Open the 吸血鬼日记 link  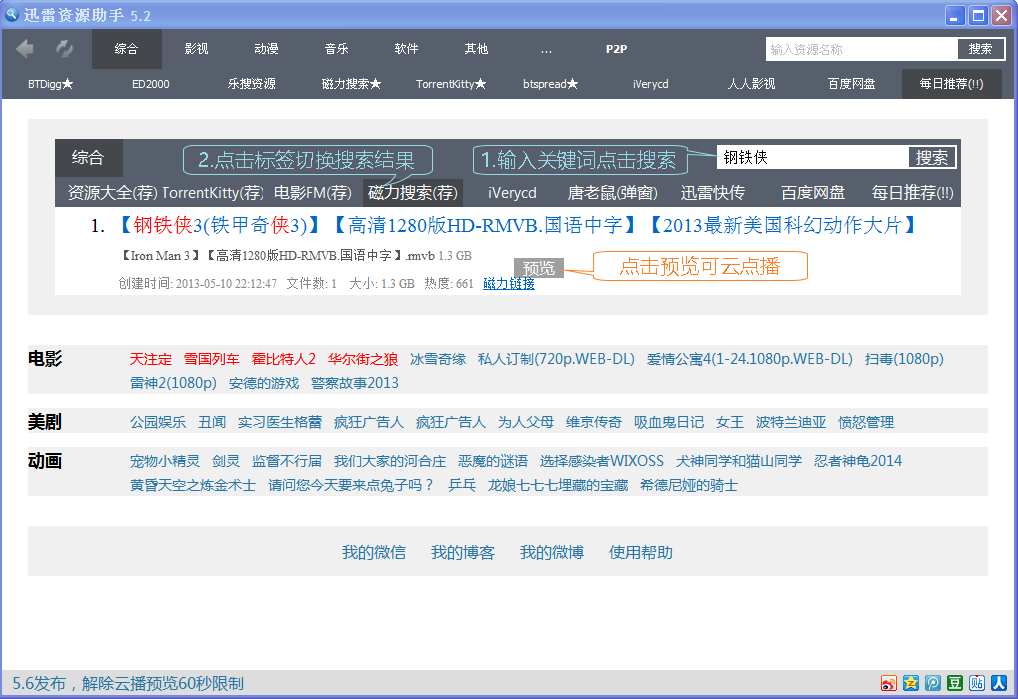click(x=669, y=423)
